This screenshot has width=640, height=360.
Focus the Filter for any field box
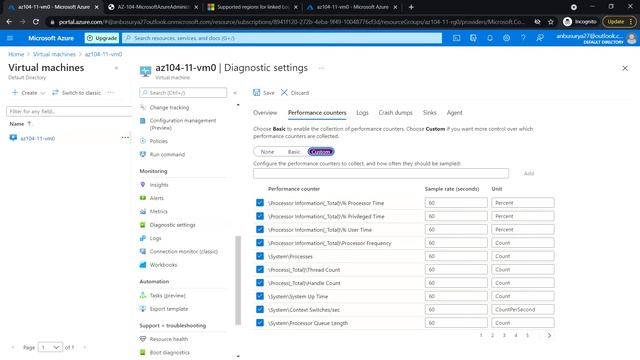(x=69, y=111)
